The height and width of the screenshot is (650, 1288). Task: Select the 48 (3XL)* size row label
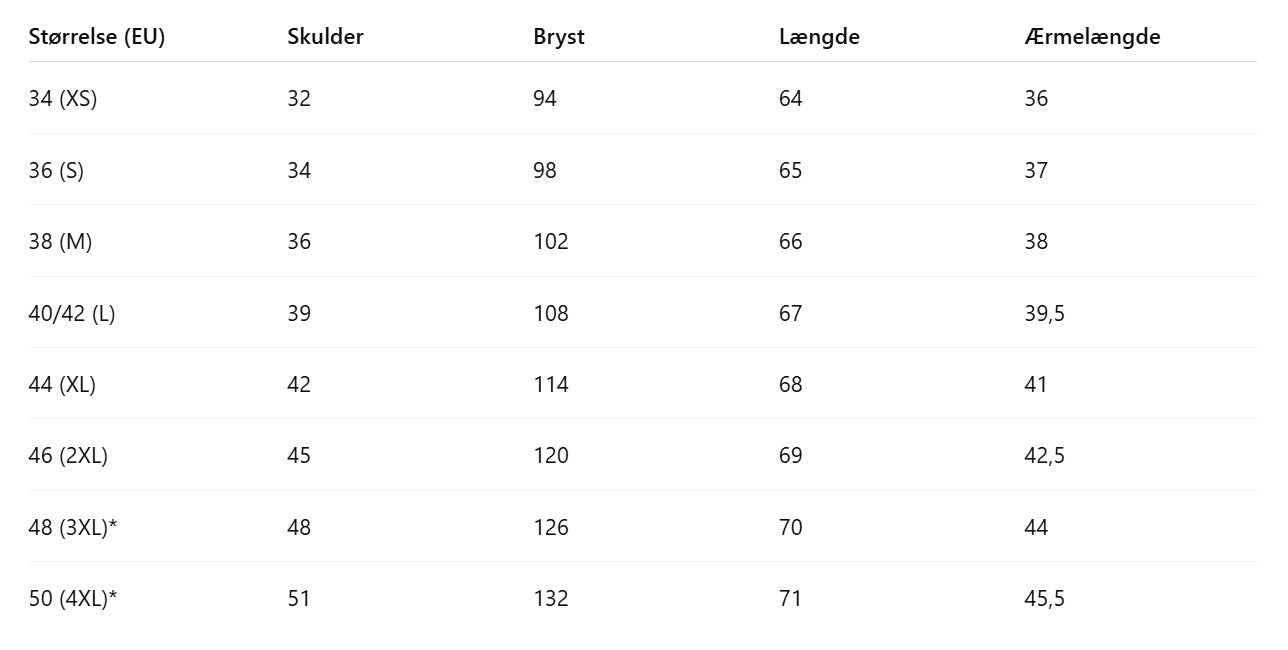tap(73, 527)
